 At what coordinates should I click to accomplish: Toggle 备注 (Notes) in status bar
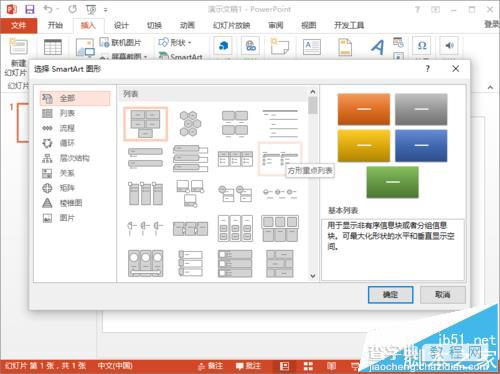210,366
